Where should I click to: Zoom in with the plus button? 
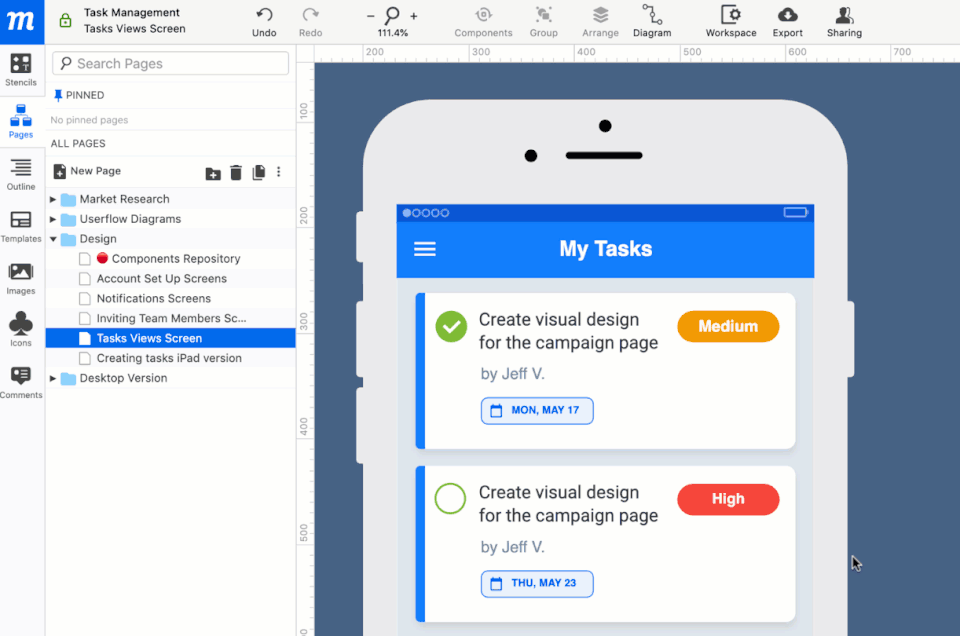tap(414, 17)
